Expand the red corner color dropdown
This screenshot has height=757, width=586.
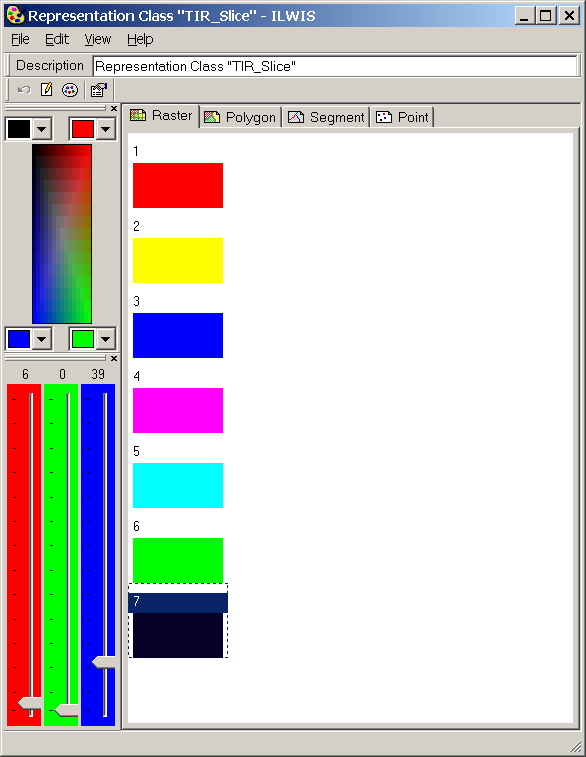tap(106, 129)
